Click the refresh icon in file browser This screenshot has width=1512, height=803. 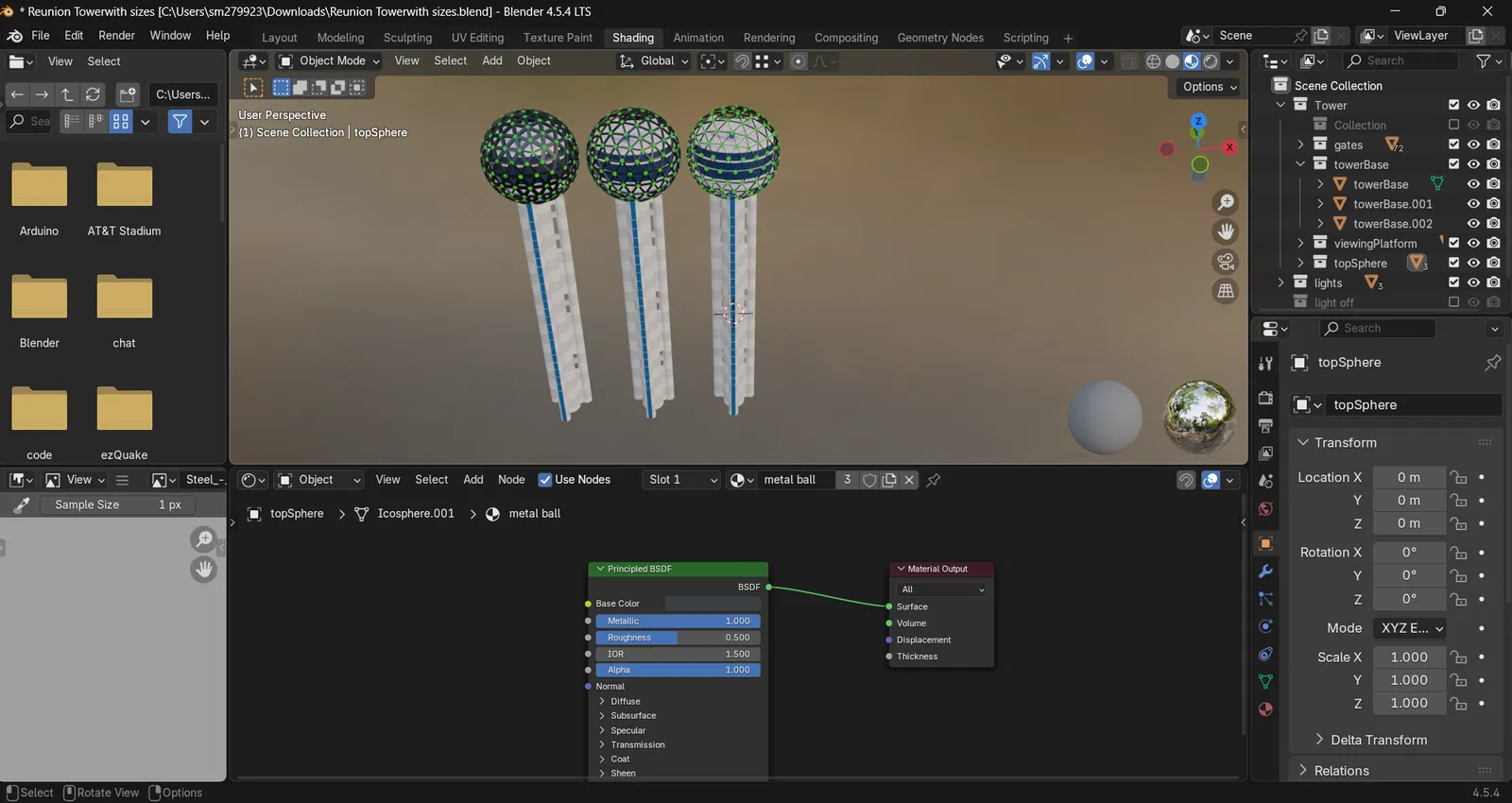click(93, 94)
